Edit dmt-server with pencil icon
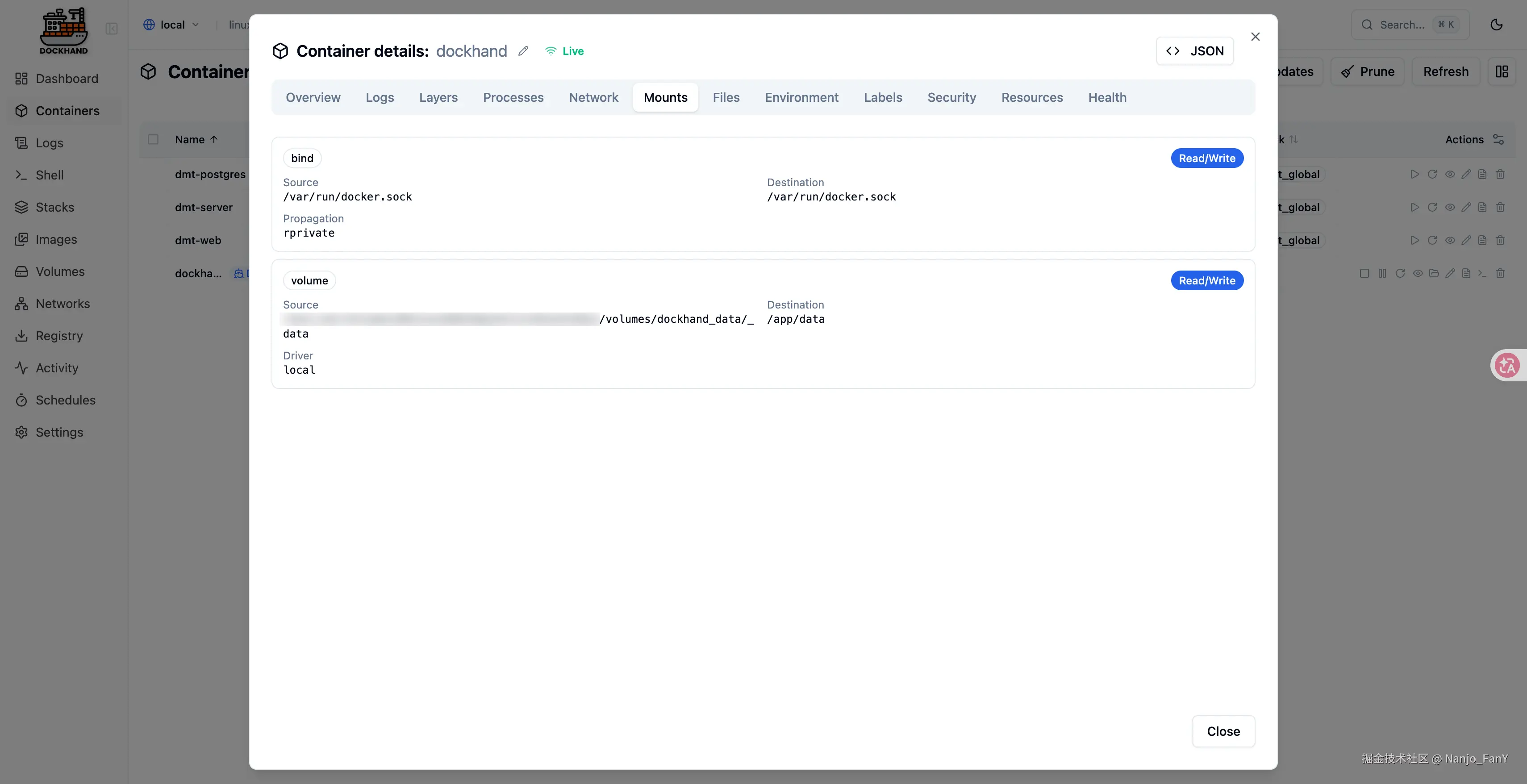This screenshot has height=784, width=1527. (x=1466, y=208)
